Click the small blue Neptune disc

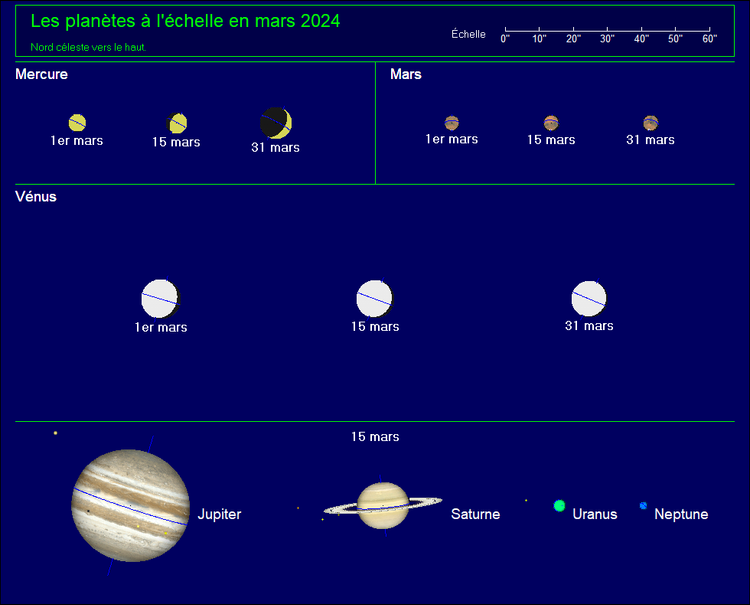[x=643, y=506]
